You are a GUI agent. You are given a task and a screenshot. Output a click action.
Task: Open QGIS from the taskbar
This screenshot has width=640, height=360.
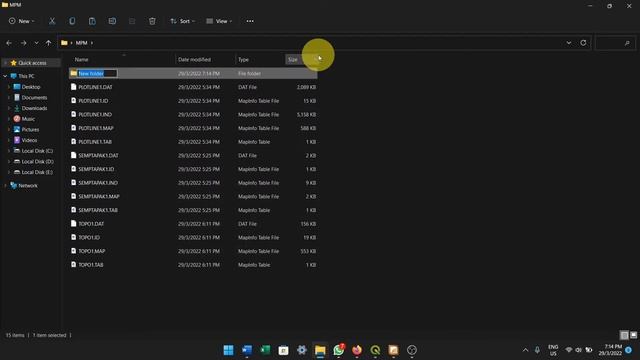(376, 350)
